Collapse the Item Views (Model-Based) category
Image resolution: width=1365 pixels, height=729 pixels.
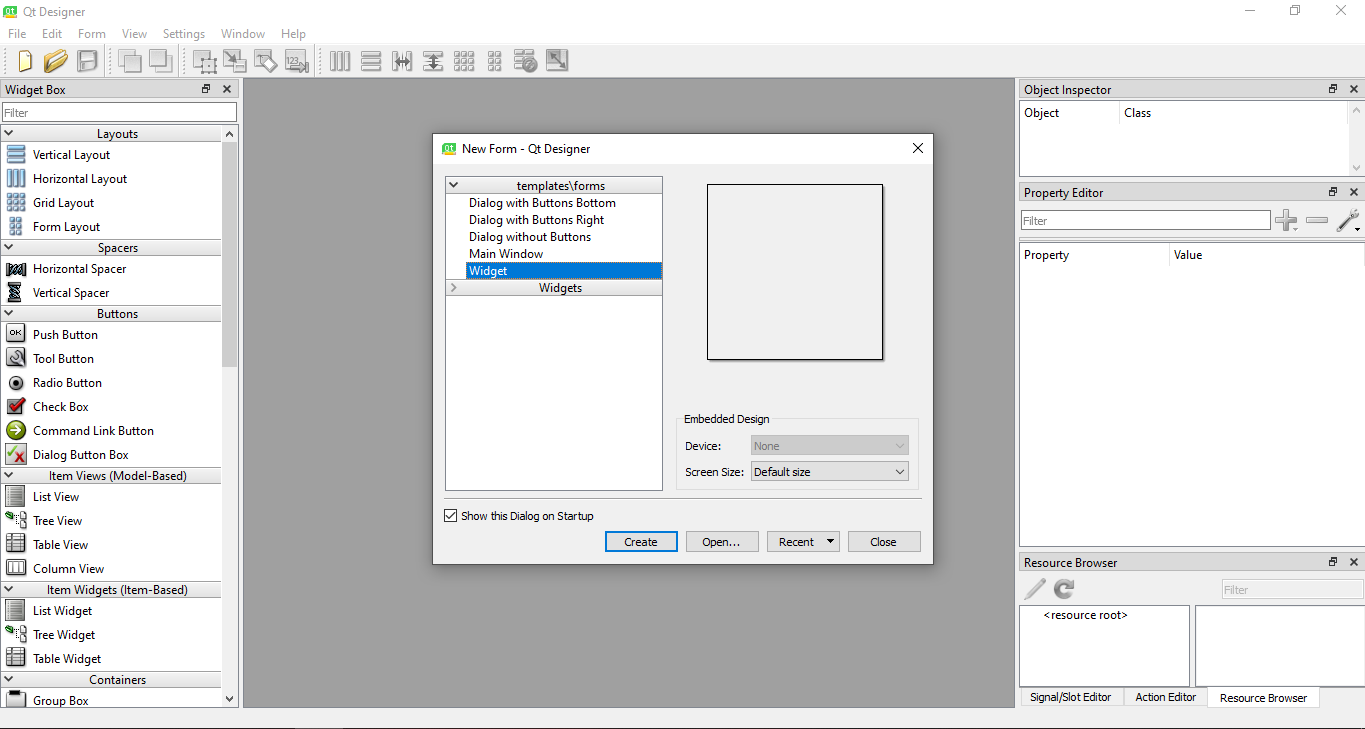pos(9,475)
